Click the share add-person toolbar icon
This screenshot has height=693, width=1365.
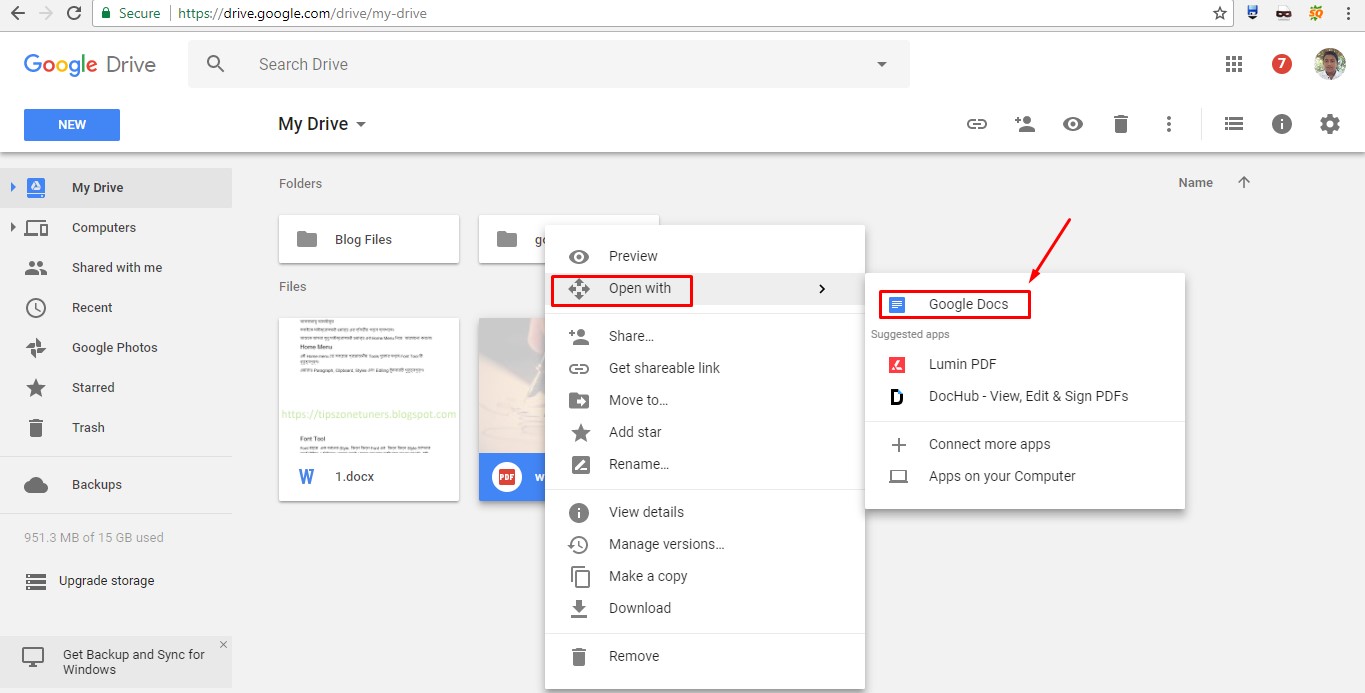click(x=1024, y=124)
